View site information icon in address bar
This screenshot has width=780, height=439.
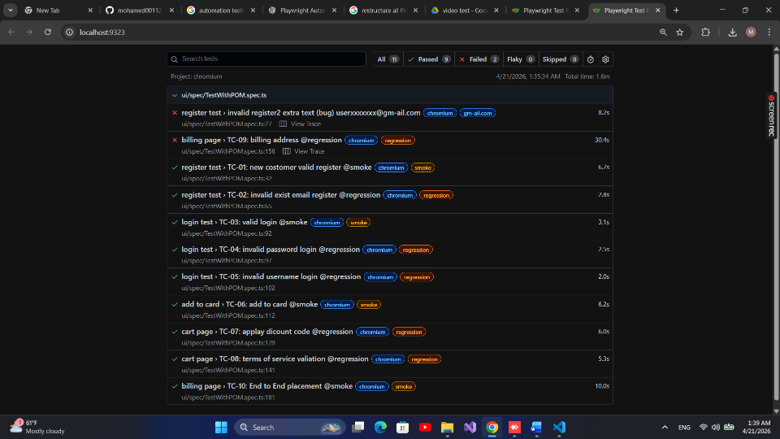pyautogui.click(x=70, y=32)
